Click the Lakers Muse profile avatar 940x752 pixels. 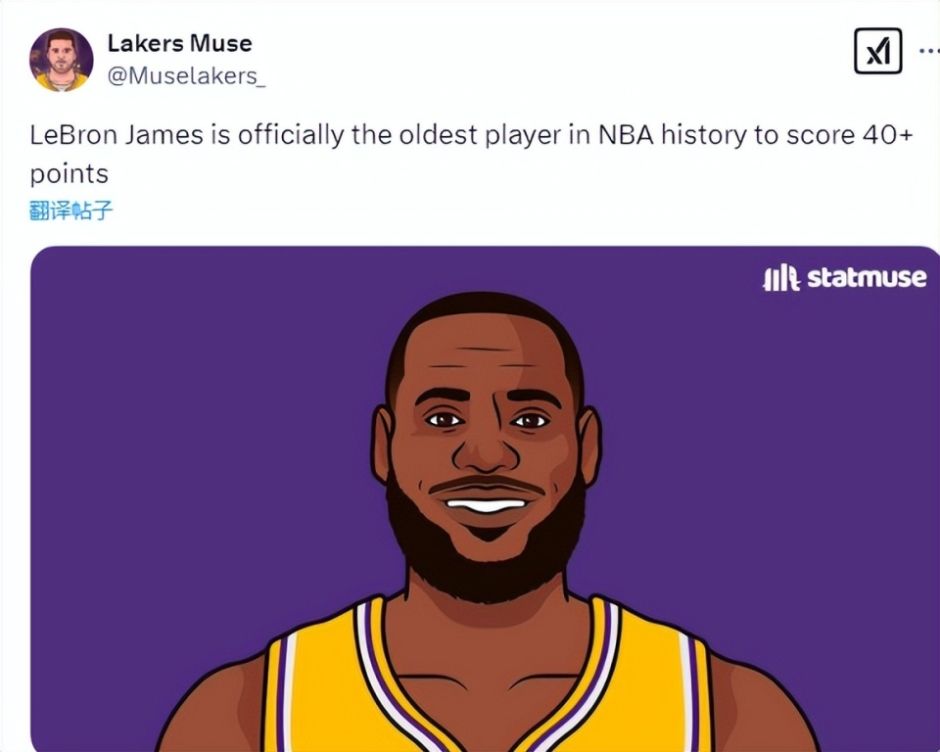[x=61, y=60]
